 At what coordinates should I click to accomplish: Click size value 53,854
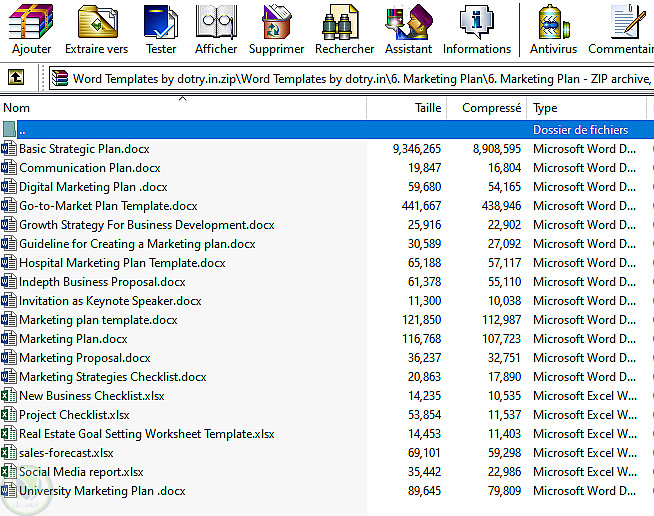coord(424,415)
